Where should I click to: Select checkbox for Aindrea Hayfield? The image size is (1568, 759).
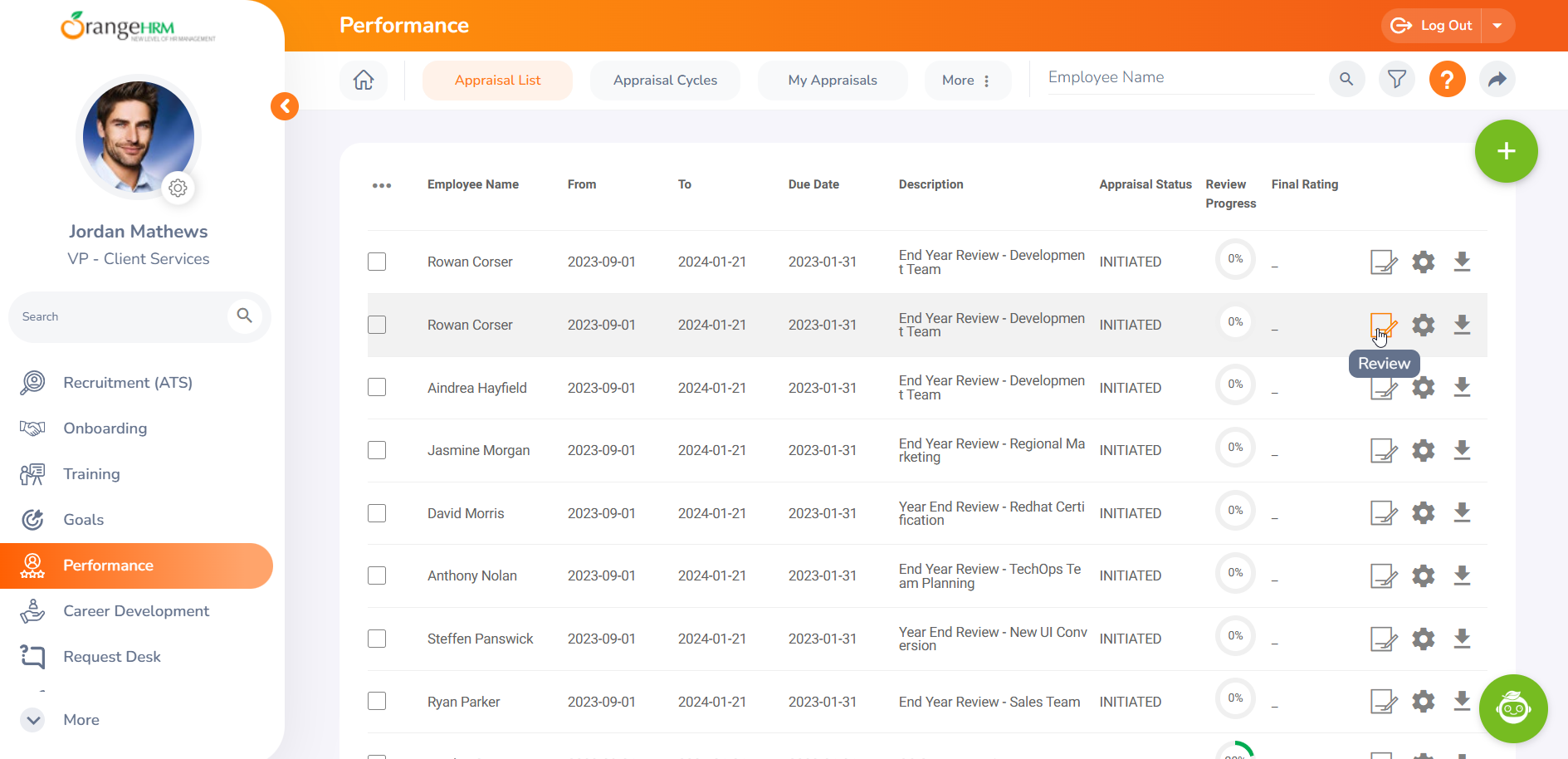377,388
